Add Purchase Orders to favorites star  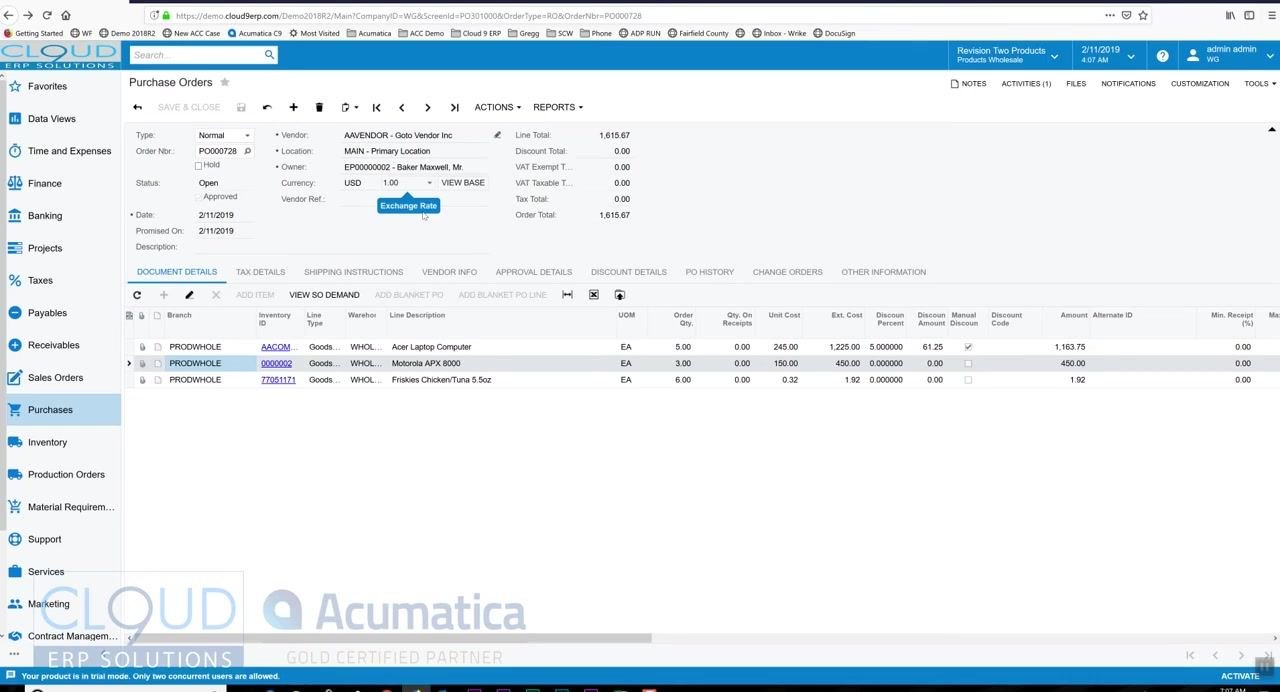coord(225,82)
